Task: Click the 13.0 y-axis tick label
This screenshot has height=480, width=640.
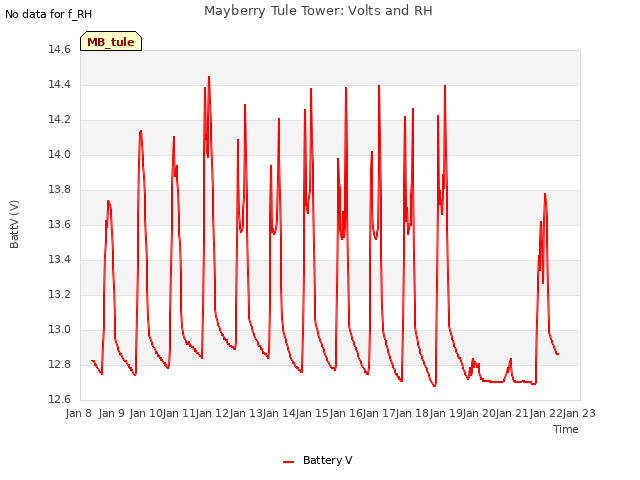Action: tap(60, 329)
